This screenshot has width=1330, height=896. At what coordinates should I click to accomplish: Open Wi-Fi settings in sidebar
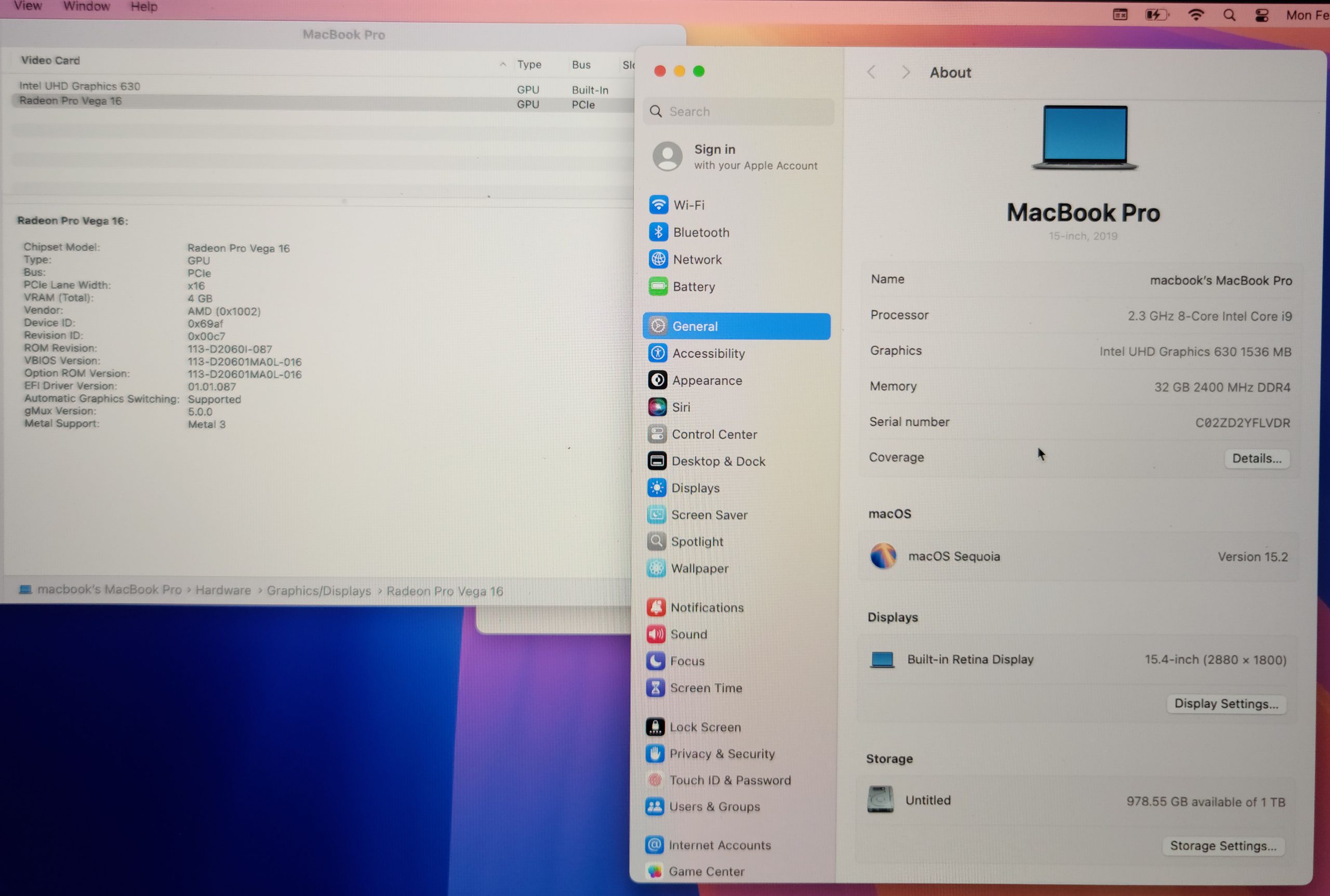click(x=688, y=205)
